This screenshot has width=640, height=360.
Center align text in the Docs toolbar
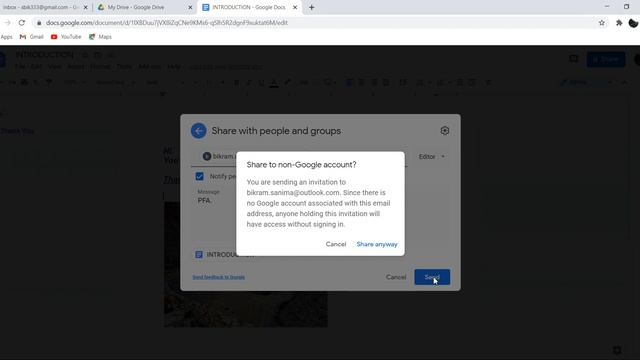point(361,83)
